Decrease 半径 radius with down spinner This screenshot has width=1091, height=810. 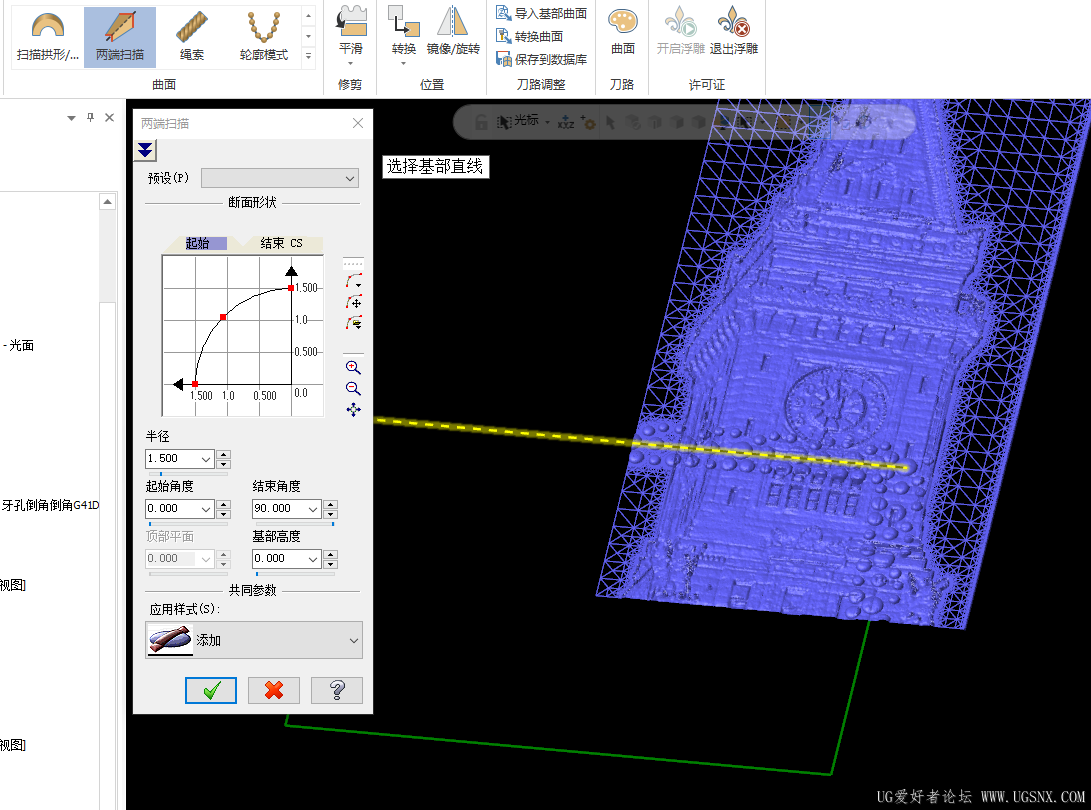point(223,463)
